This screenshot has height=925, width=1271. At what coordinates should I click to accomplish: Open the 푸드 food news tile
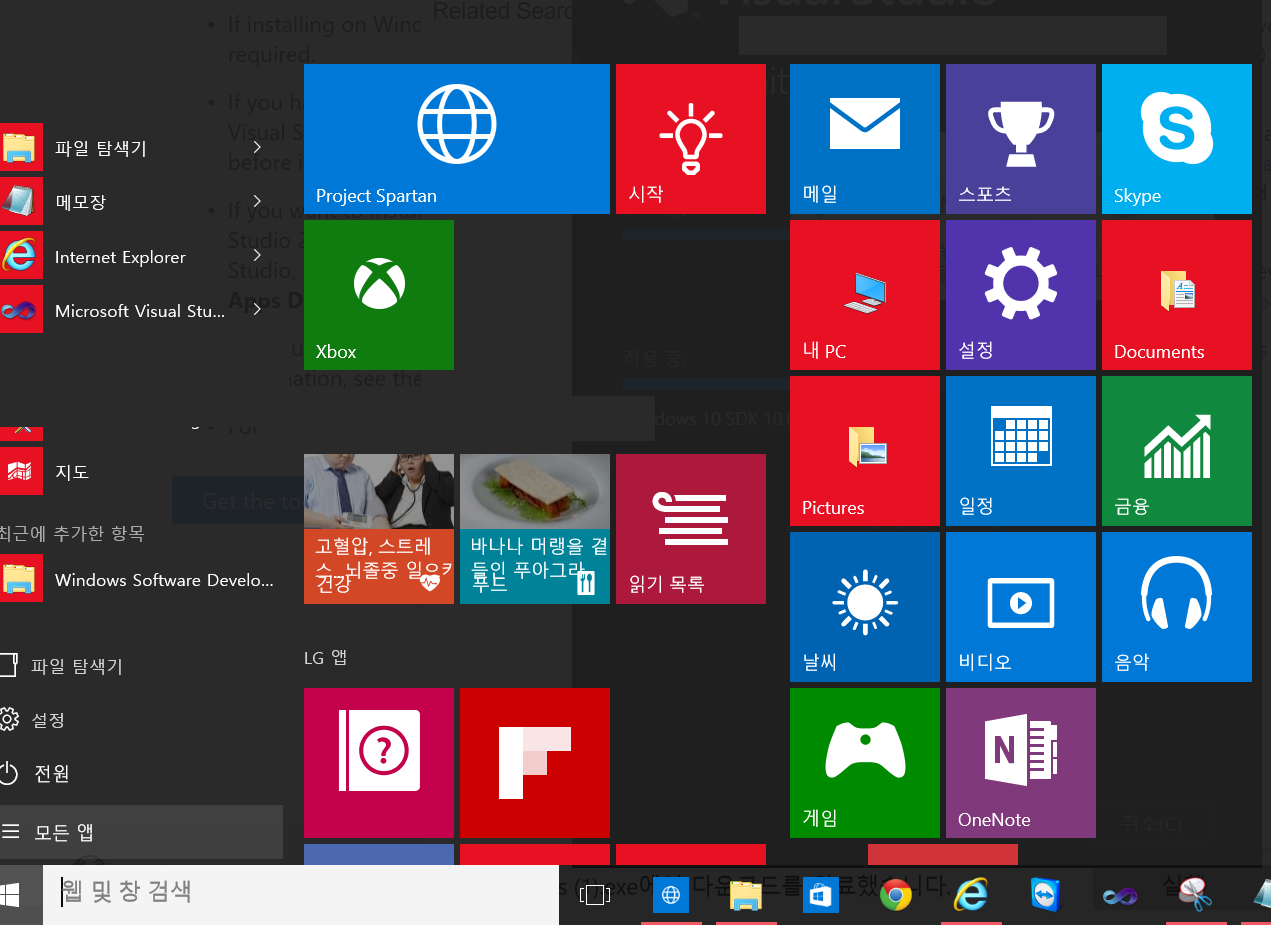pyautogui.click(x=535, y=529)
